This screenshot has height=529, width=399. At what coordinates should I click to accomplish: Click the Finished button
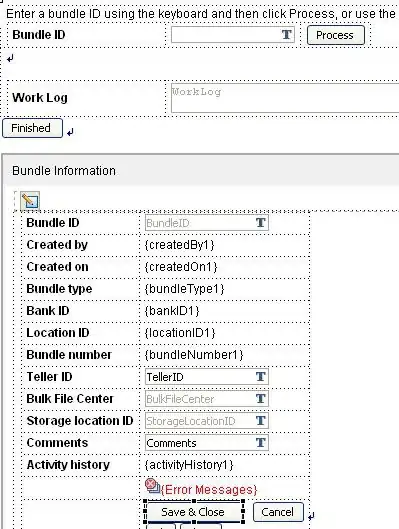click(x=32, y=128)
